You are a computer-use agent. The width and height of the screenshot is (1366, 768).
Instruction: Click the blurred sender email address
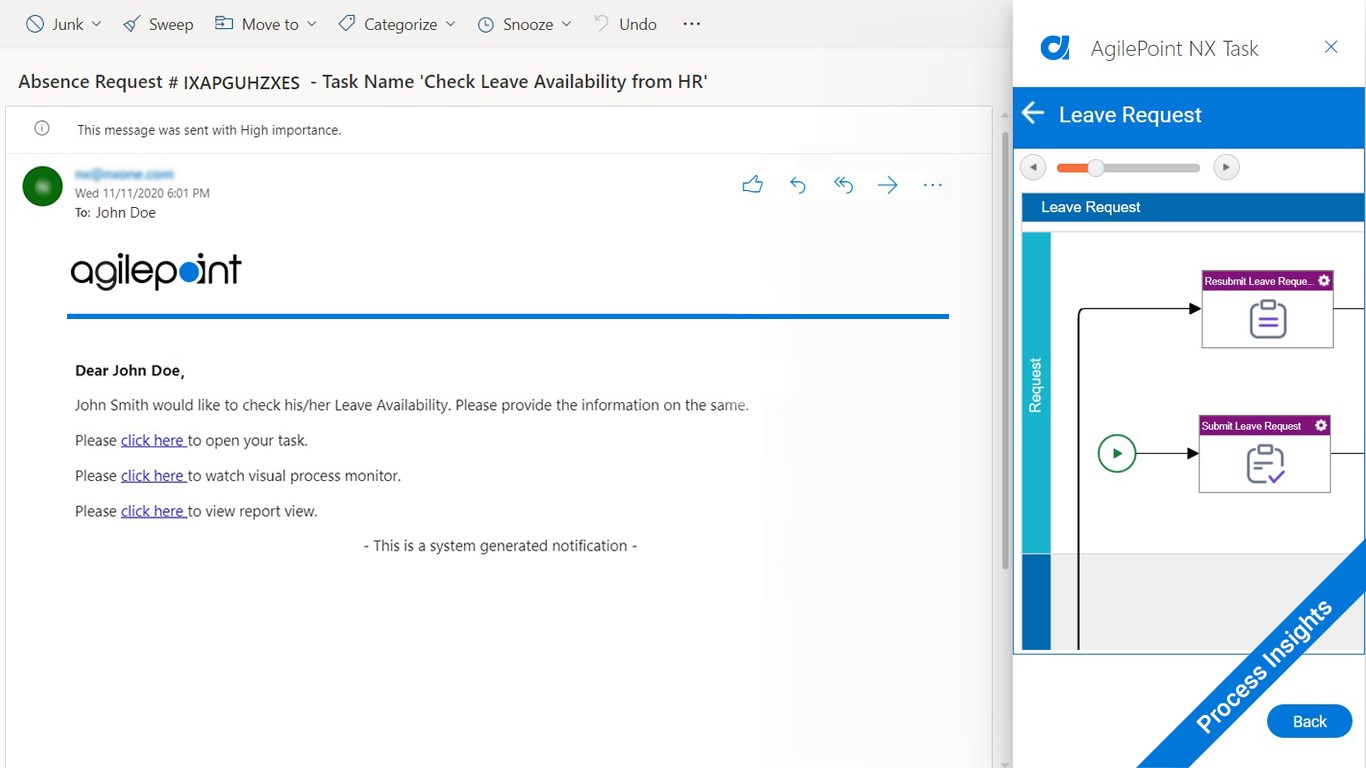point(124,174)
